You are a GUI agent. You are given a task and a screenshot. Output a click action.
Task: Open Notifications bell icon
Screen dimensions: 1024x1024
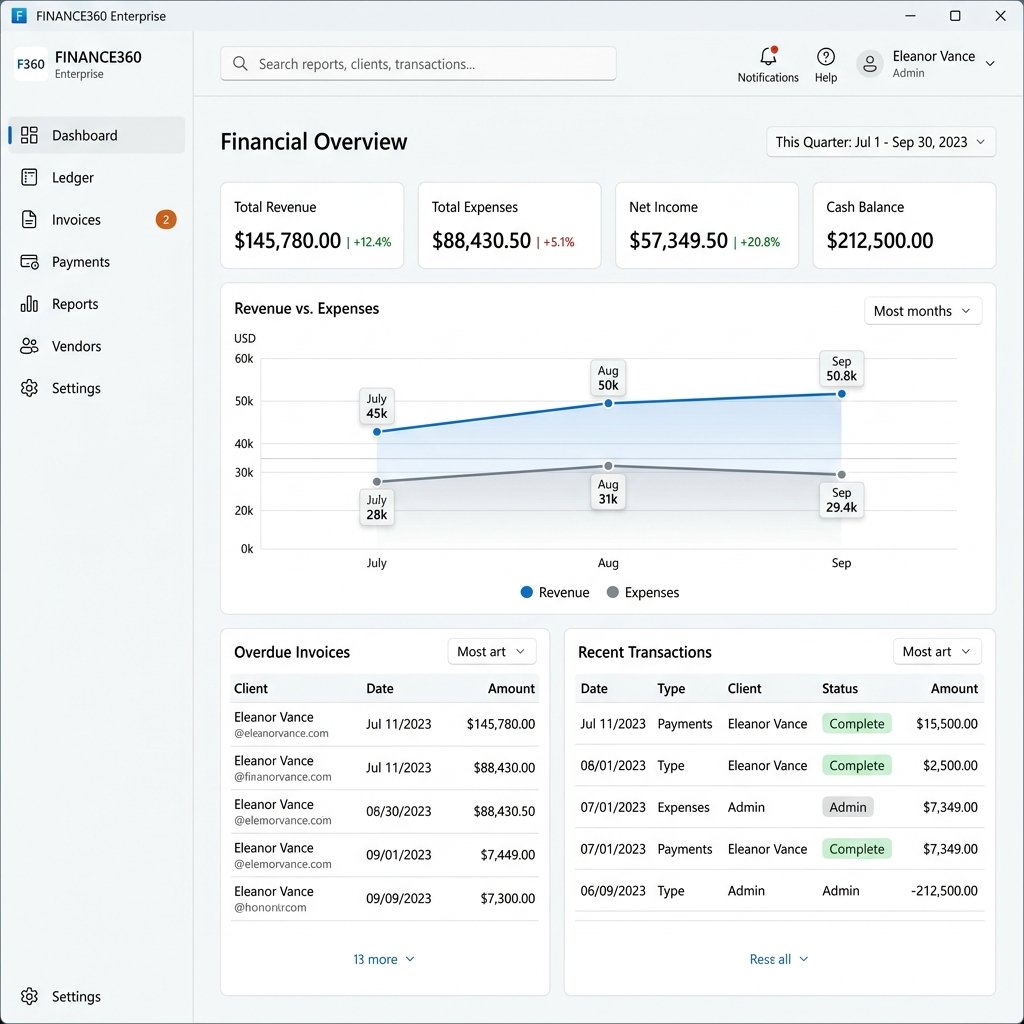click(768, 56)
